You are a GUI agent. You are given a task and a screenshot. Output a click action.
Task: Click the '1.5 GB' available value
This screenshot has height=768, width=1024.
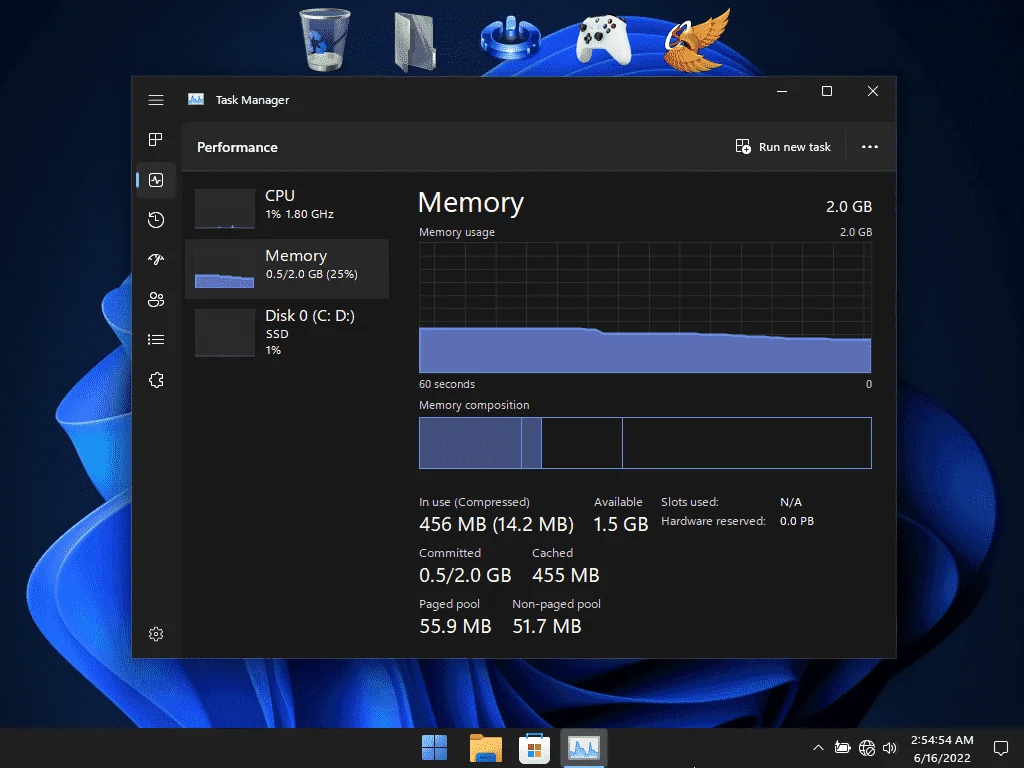pos(620,524)
